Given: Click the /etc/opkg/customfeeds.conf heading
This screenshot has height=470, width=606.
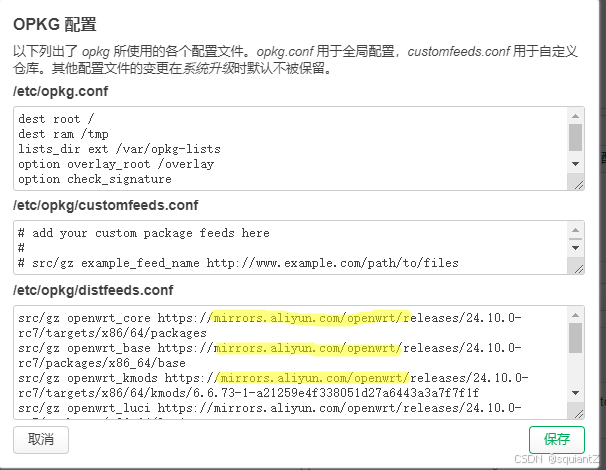Looking at the screenshot, I should tap(106, 205).
